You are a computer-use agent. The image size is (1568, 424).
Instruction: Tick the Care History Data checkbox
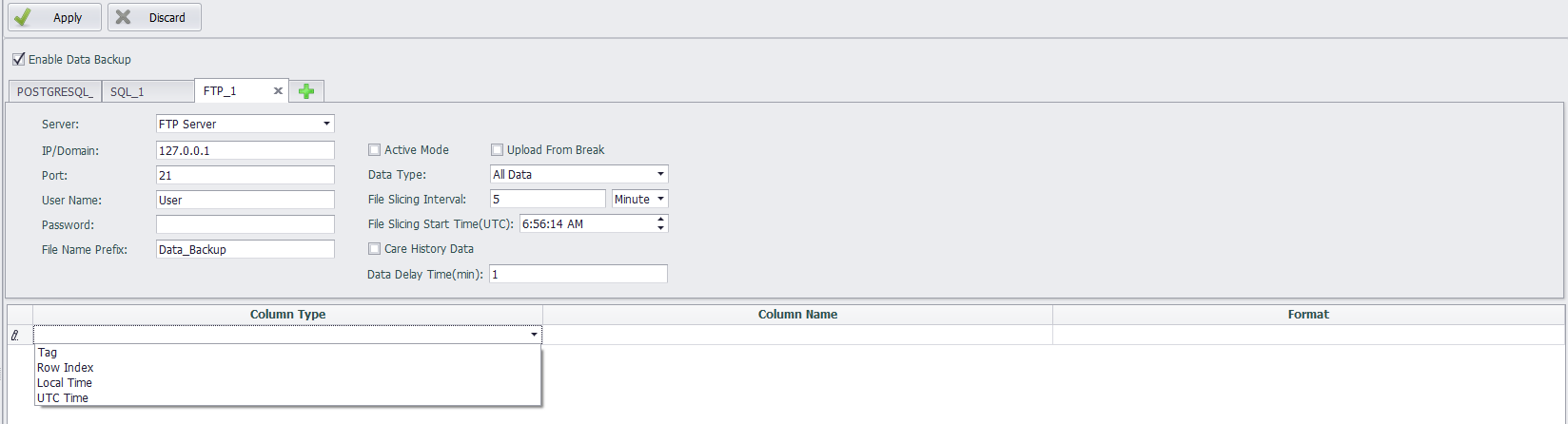point(374,249)
